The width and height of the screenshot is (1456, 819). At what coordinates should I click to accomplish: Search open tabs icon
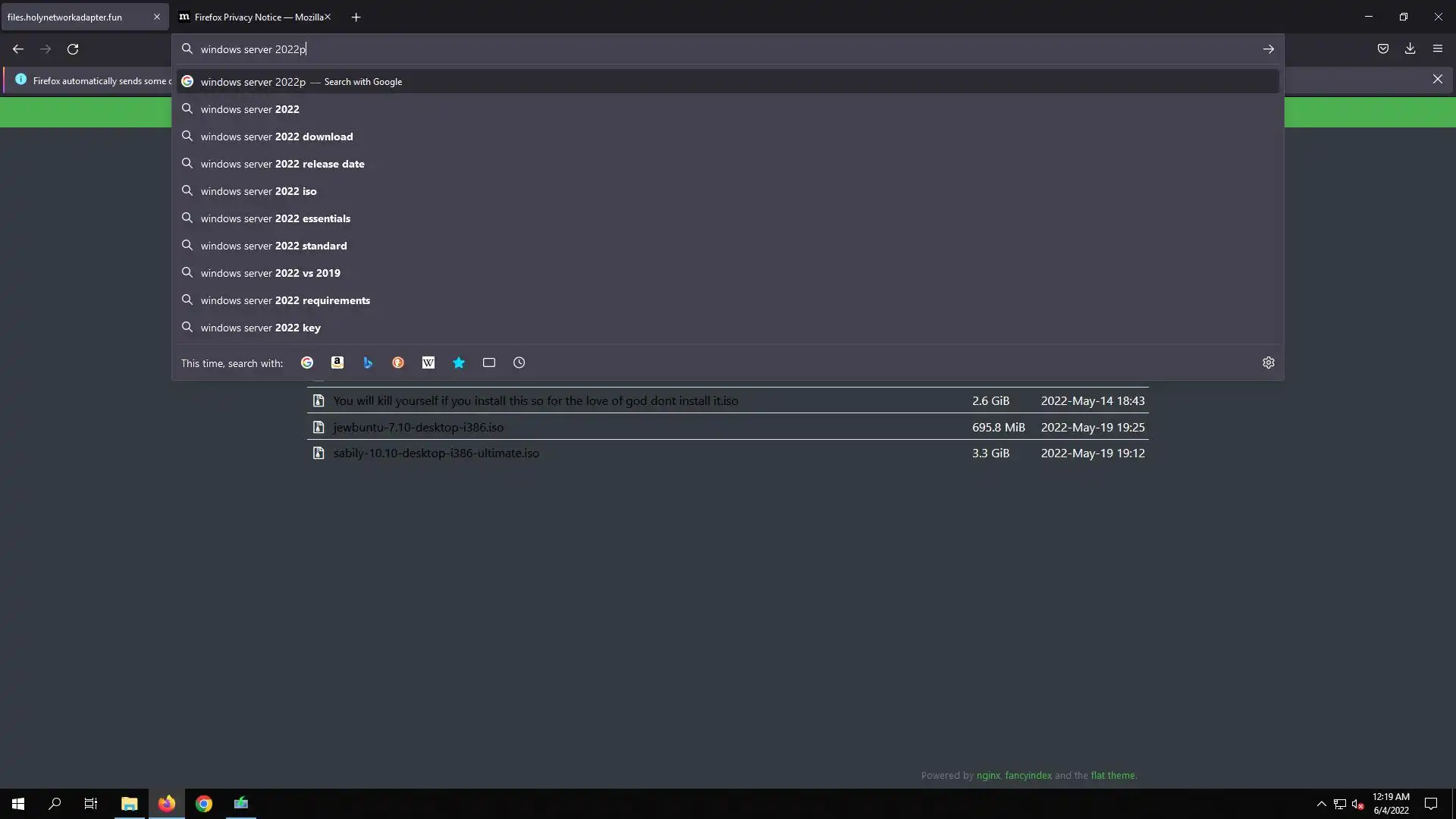point(489,362)
